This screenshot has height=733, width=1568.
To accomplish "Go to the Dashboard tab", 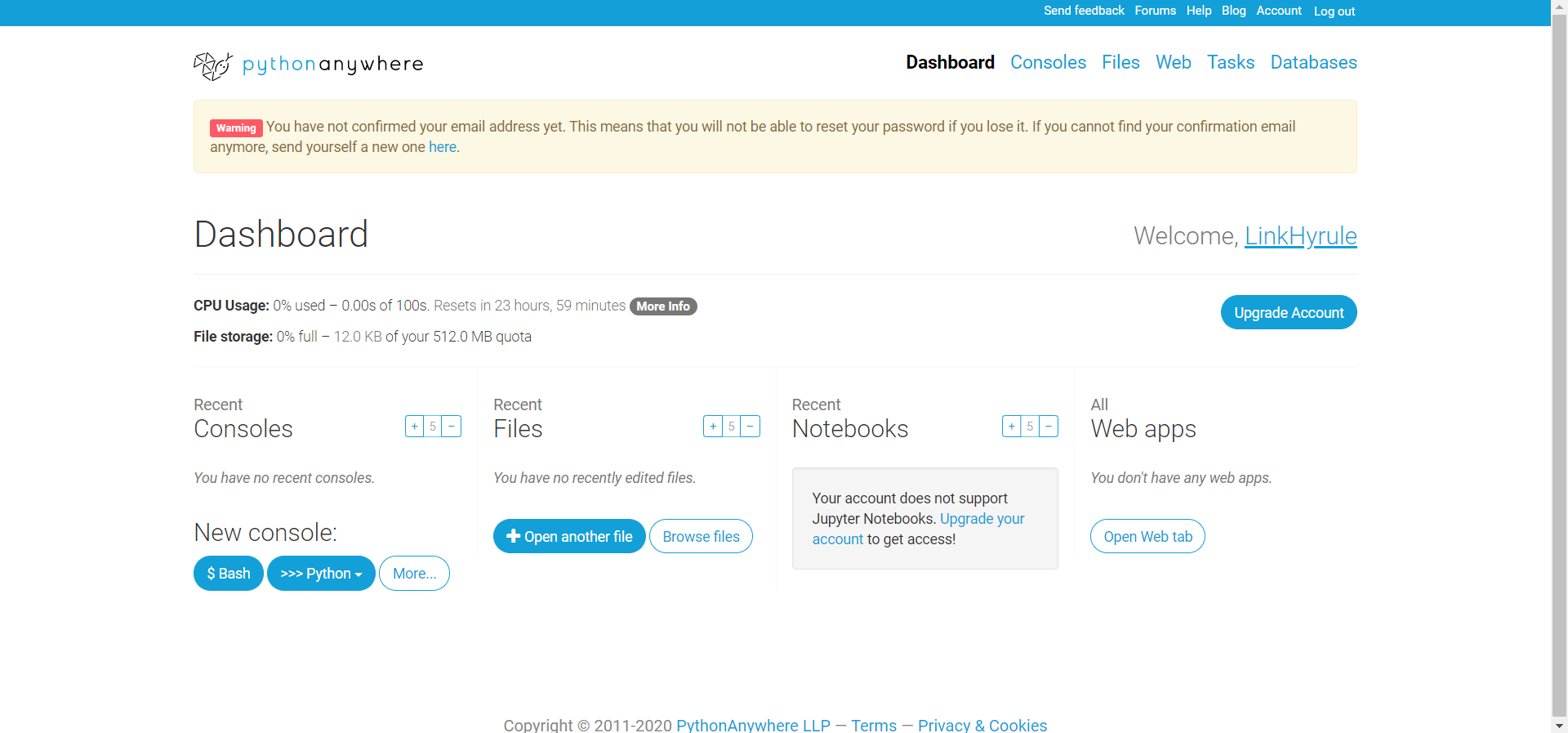I will [951, 62].
